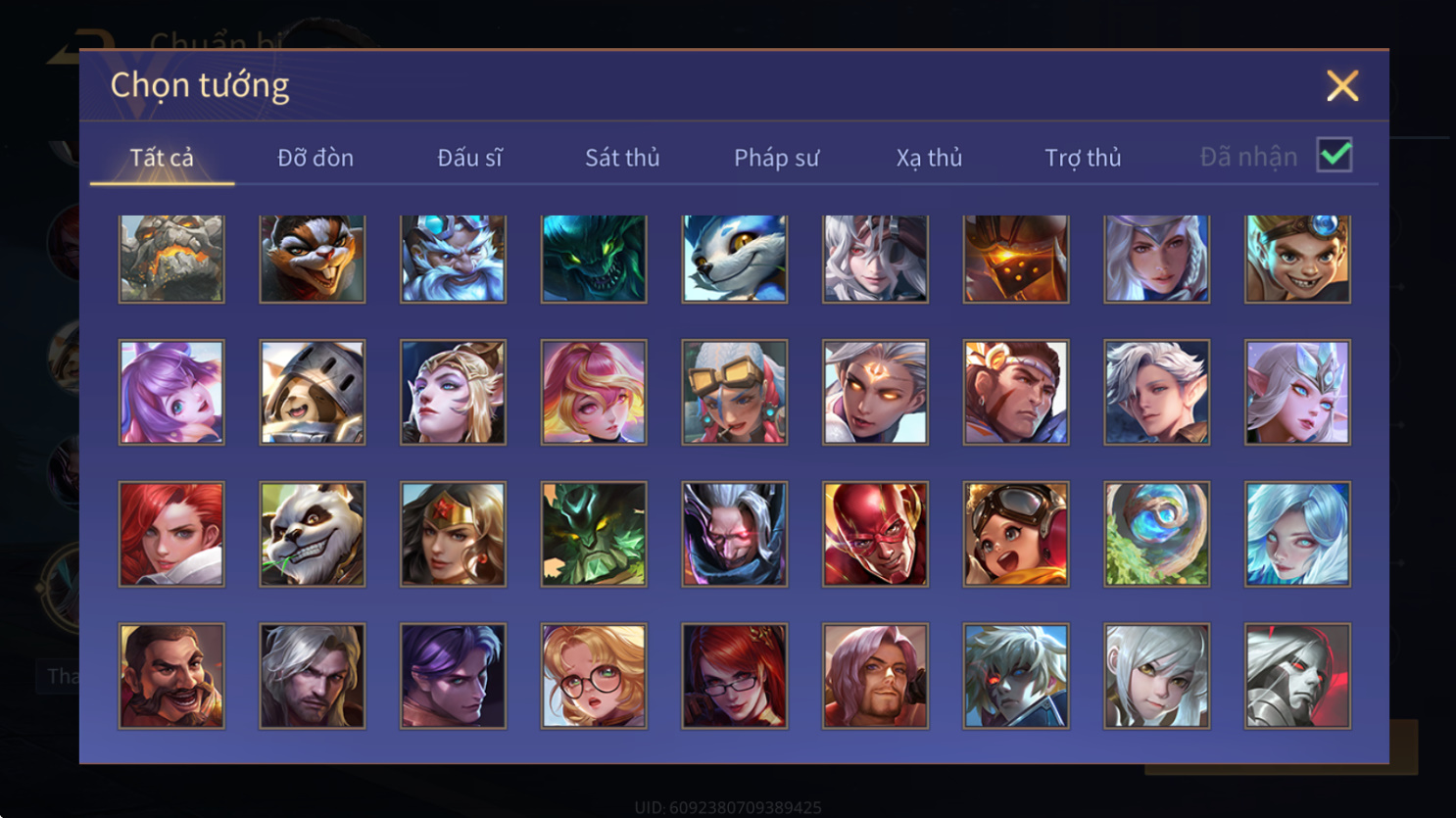
Task: Pick the red-haired woman with glasses
Action: [734, 676]
